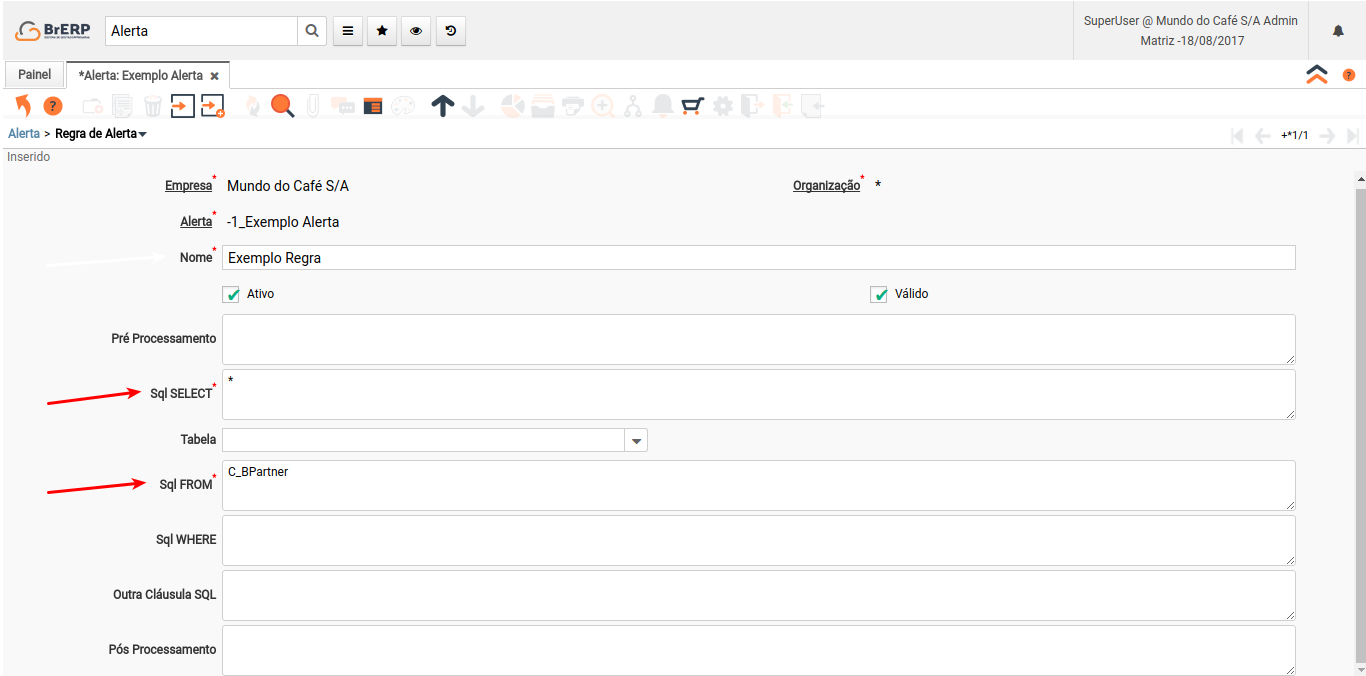Go to previous record arrow
The width and height of the screenshot is (1366, 676).
click(1263, 136)
